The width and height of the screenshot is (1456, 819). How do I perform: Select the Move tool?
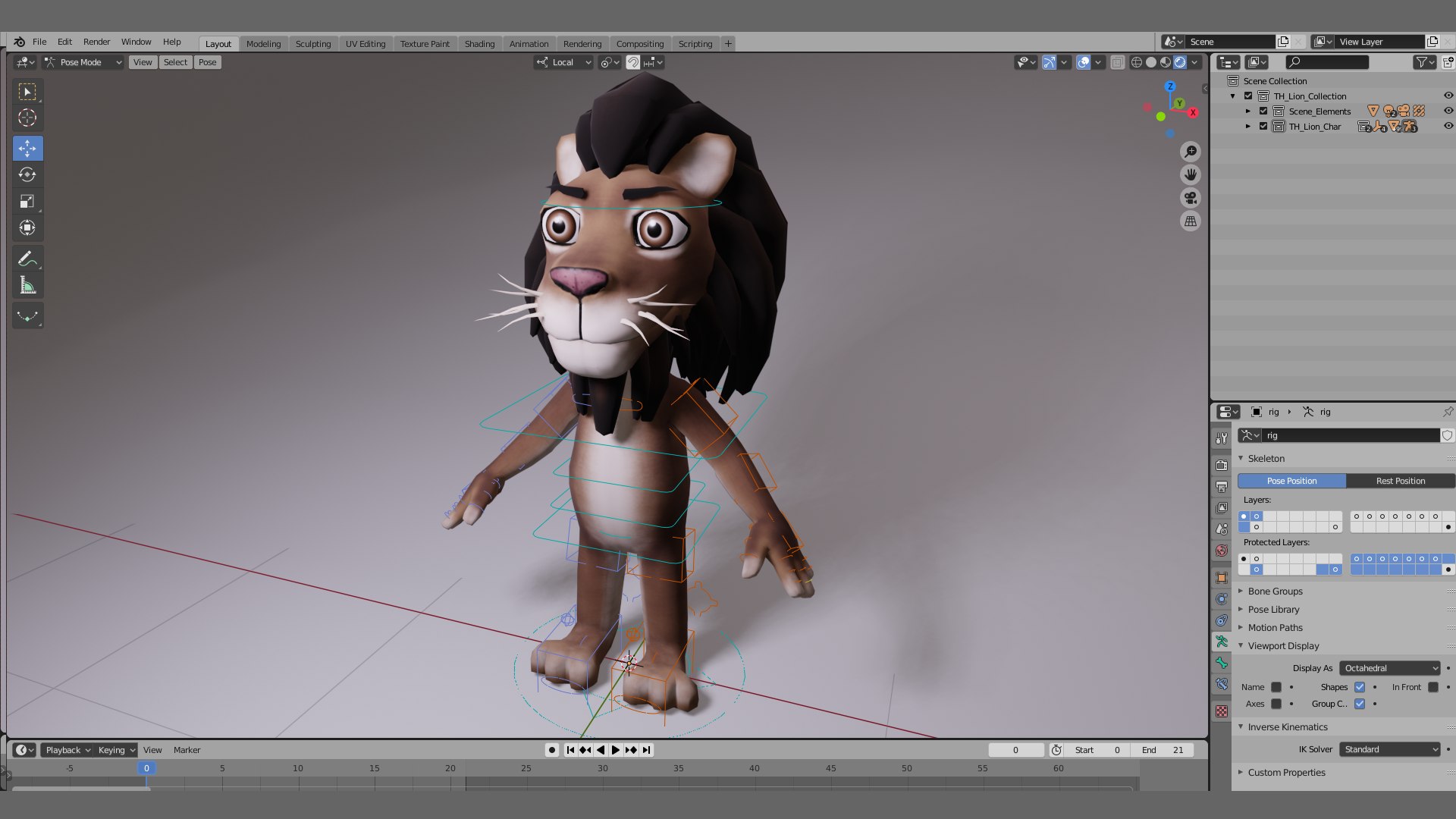tap(27, 148)
